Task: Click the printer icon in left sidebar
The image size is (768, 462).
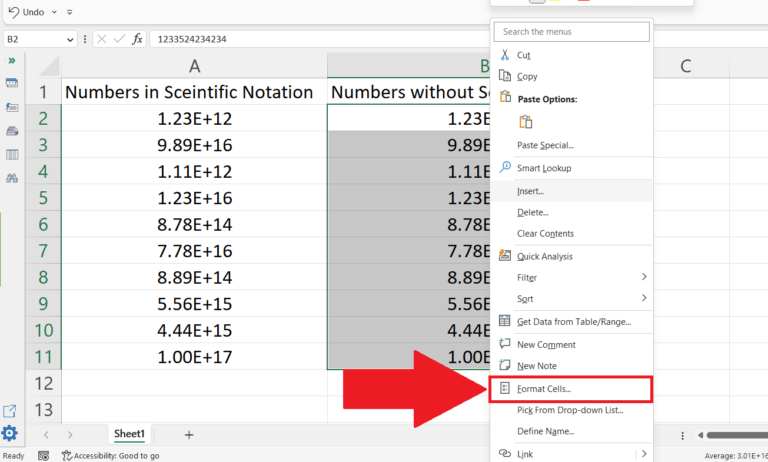Action: (x=12, y=131)
